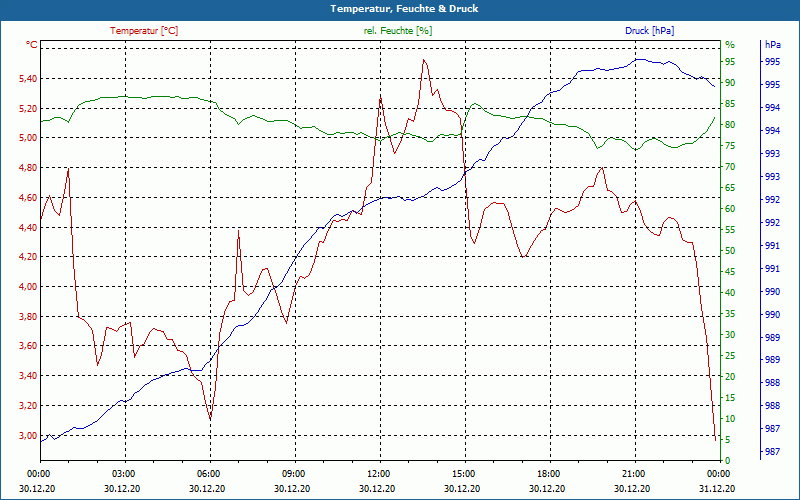800x500 pixels.
Task: Click the green 70 humidity axis tick
Action: click(x=730, y=167)
